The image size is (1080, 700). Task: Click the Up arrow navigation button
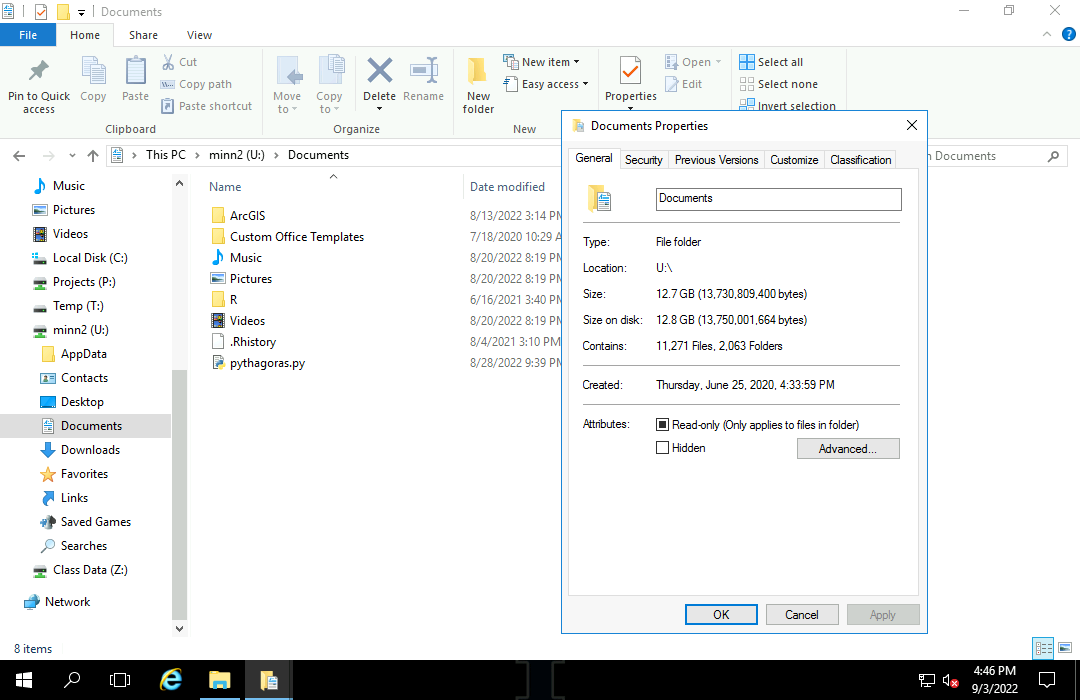pos(93,156)
